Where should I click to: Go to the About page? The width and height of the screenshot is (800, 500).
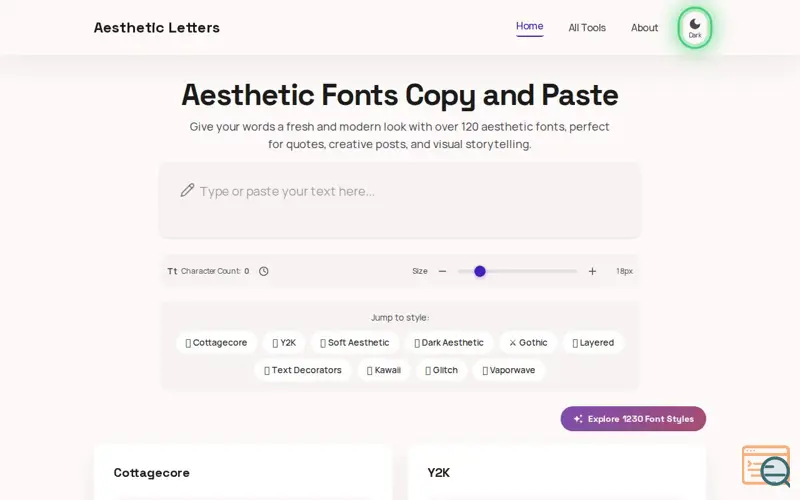click(644, 28)
